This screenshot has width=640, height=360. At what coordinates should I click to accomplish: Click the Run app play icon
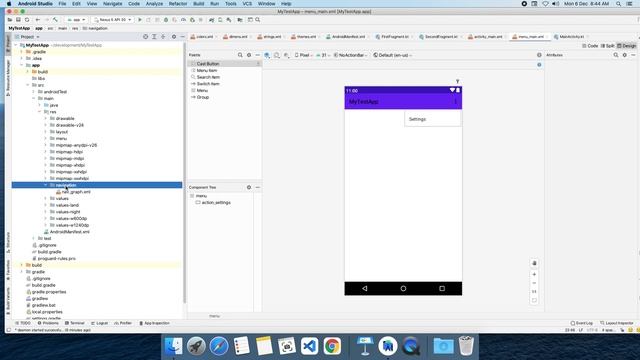[x=140, y=20]
